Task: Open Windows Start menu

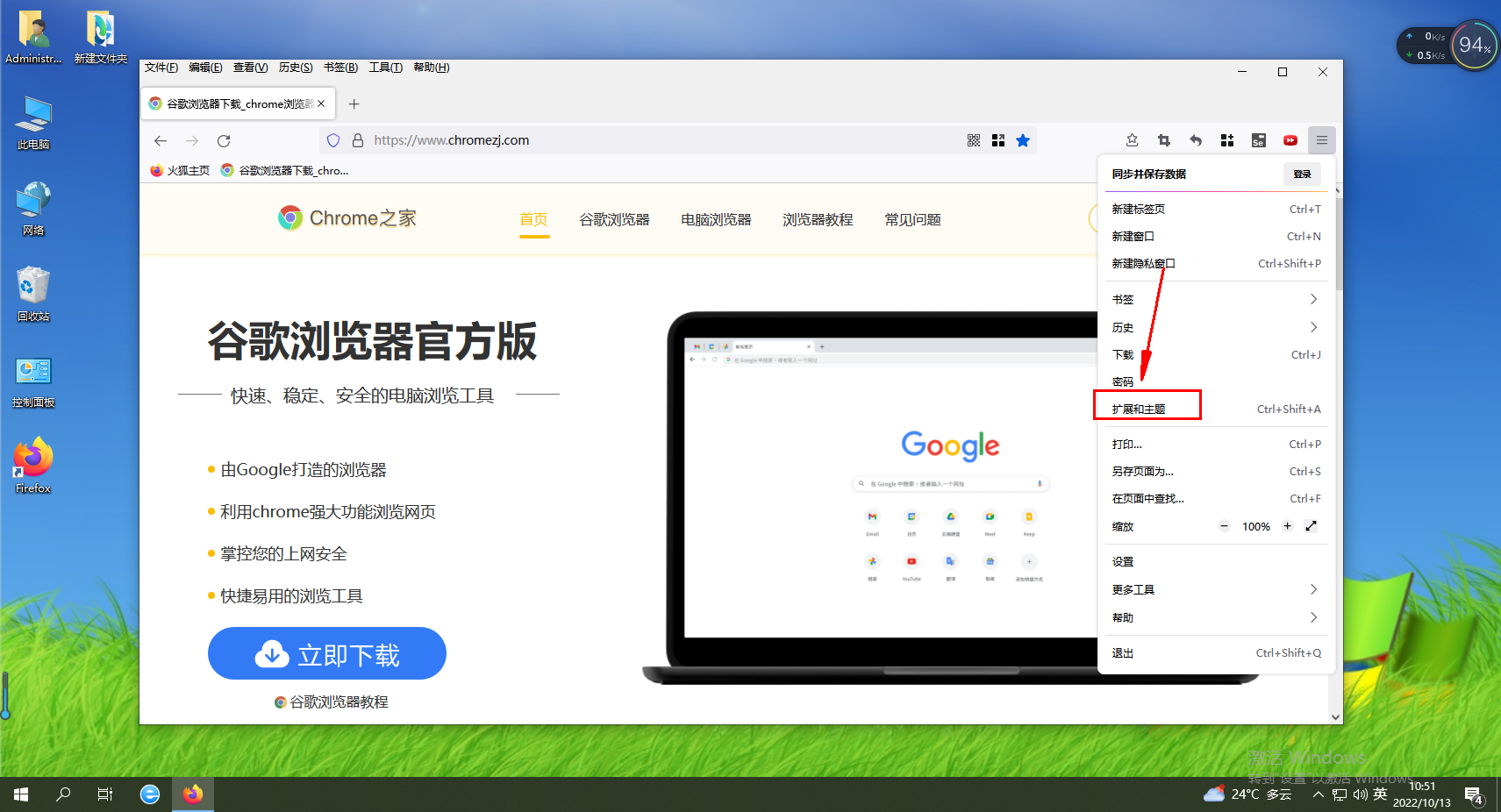Action: point(21,794)
